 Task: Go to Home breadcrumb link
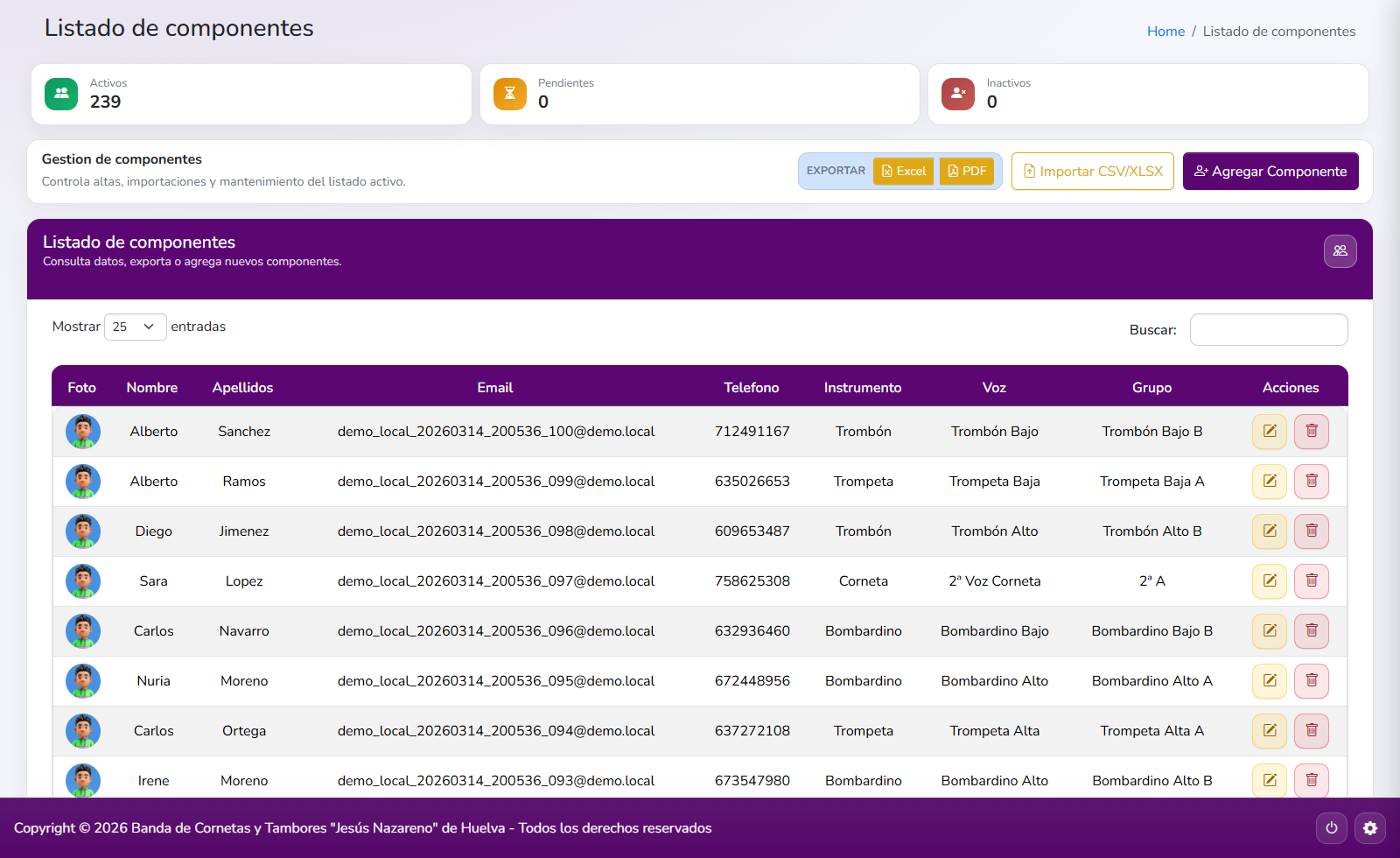point(1165,32)
